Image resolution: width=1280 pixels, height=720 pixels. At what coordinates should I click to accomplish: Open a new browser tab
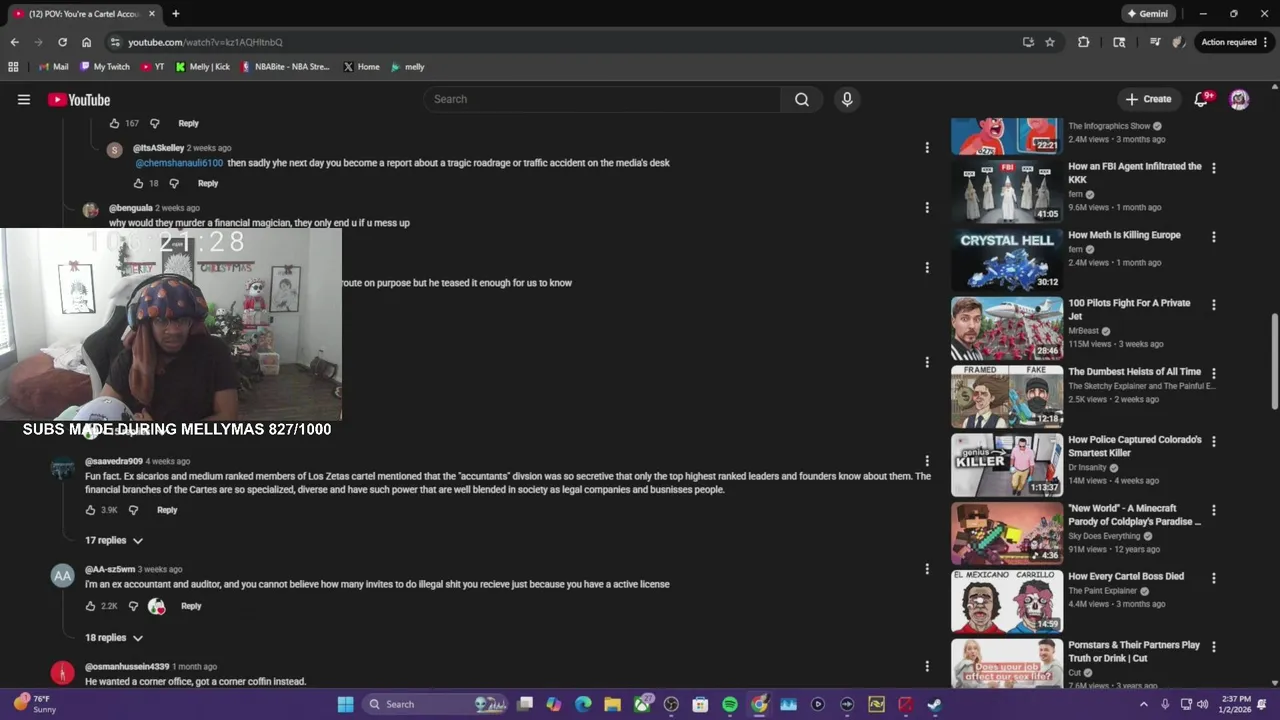(x=176, y=14)
